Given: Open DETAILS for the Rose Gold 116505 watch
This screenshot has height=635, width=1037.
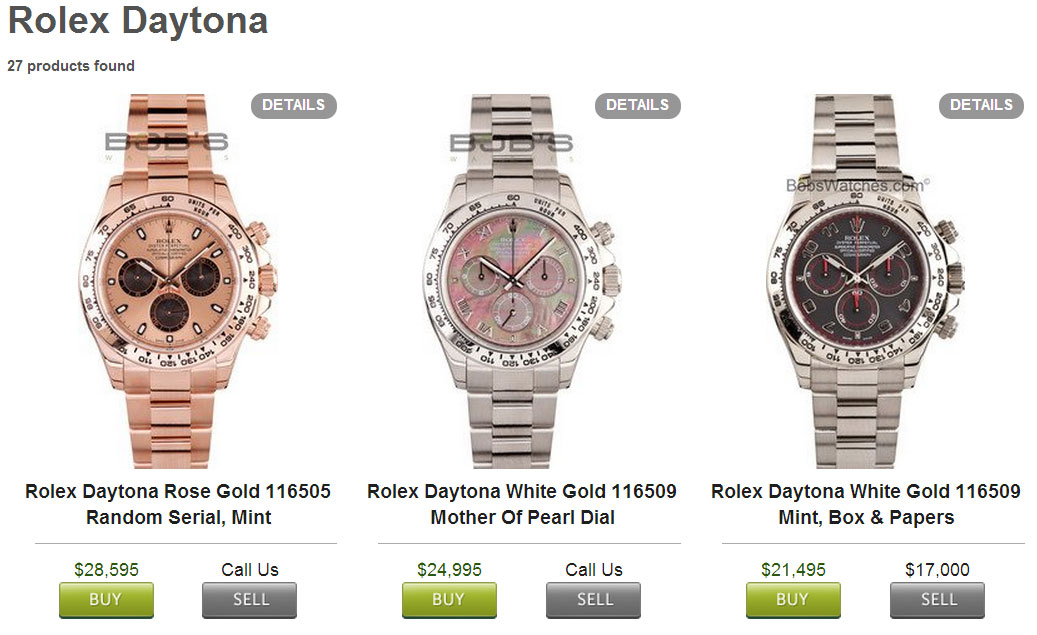Looking at the screenshot, I should (294, 105).
